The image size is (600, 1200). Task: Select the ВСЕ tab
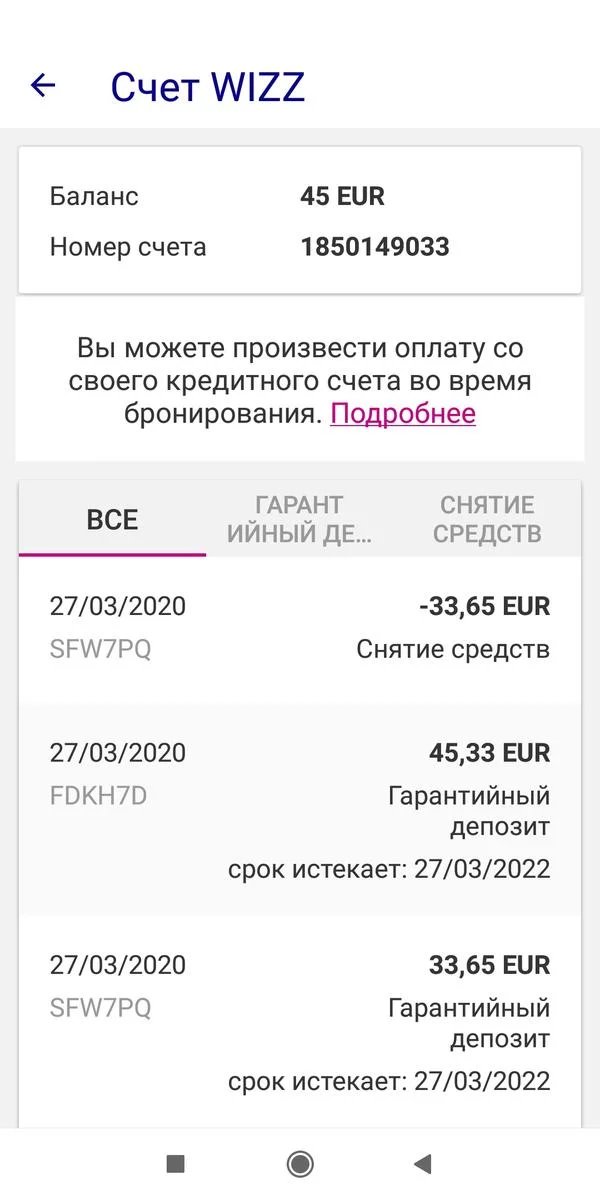coord(112,520)
